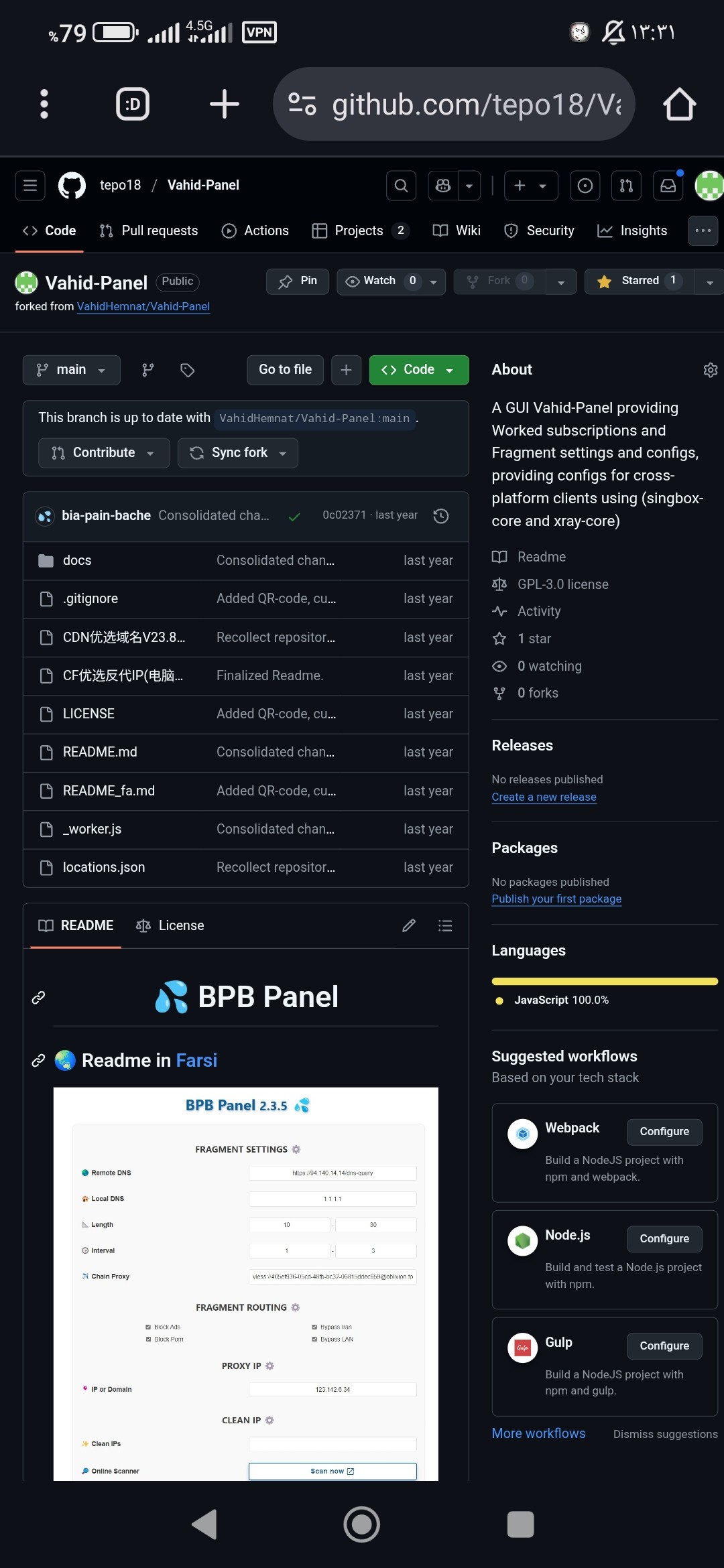The image size is (724, 1568).
Task: Open README outline list icon
Action: (445, 925)
